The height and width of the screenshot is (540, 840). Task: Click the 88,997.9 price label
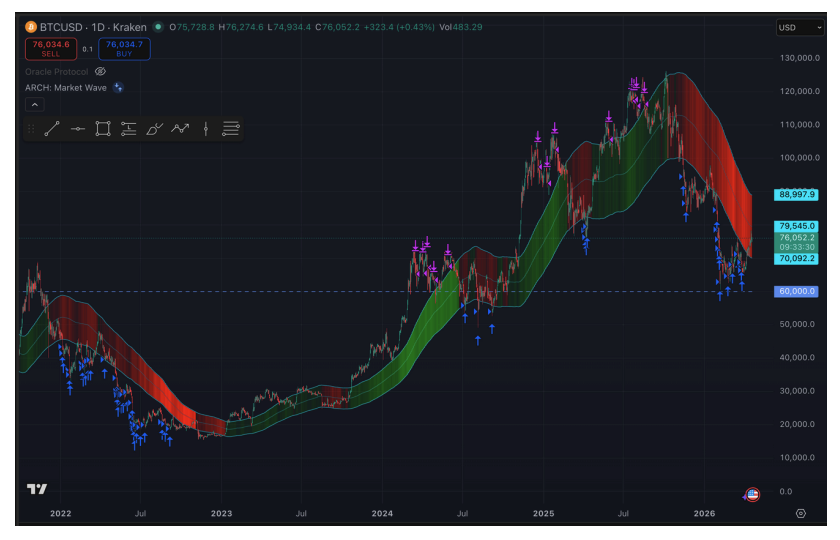pos(796,194)
